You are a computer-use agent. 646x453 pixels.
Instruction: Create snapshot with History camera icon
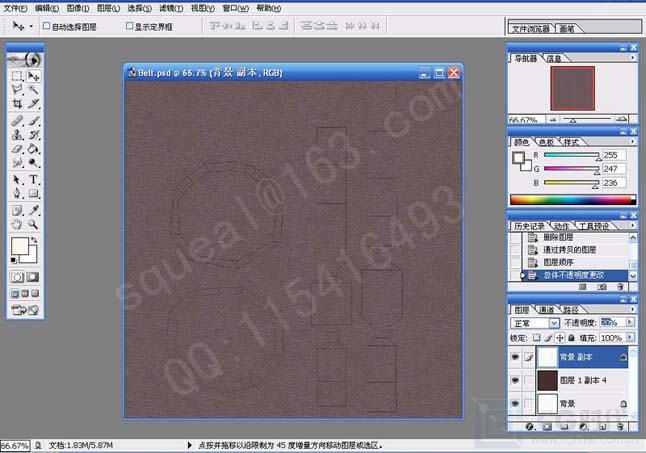(602, 287)
